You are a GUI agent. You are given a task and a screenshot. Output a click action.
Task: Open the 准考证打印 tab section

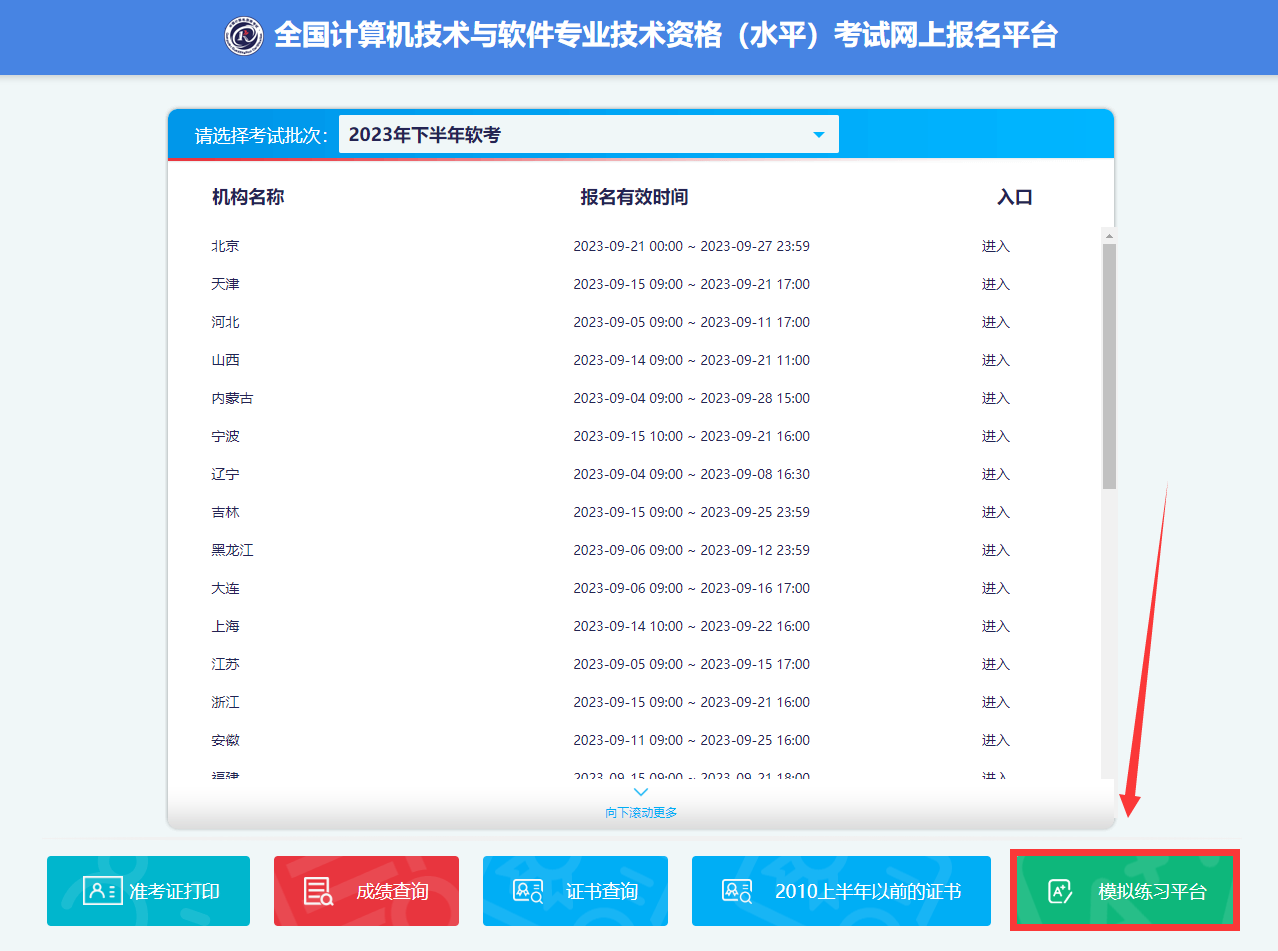coord(148,890)
